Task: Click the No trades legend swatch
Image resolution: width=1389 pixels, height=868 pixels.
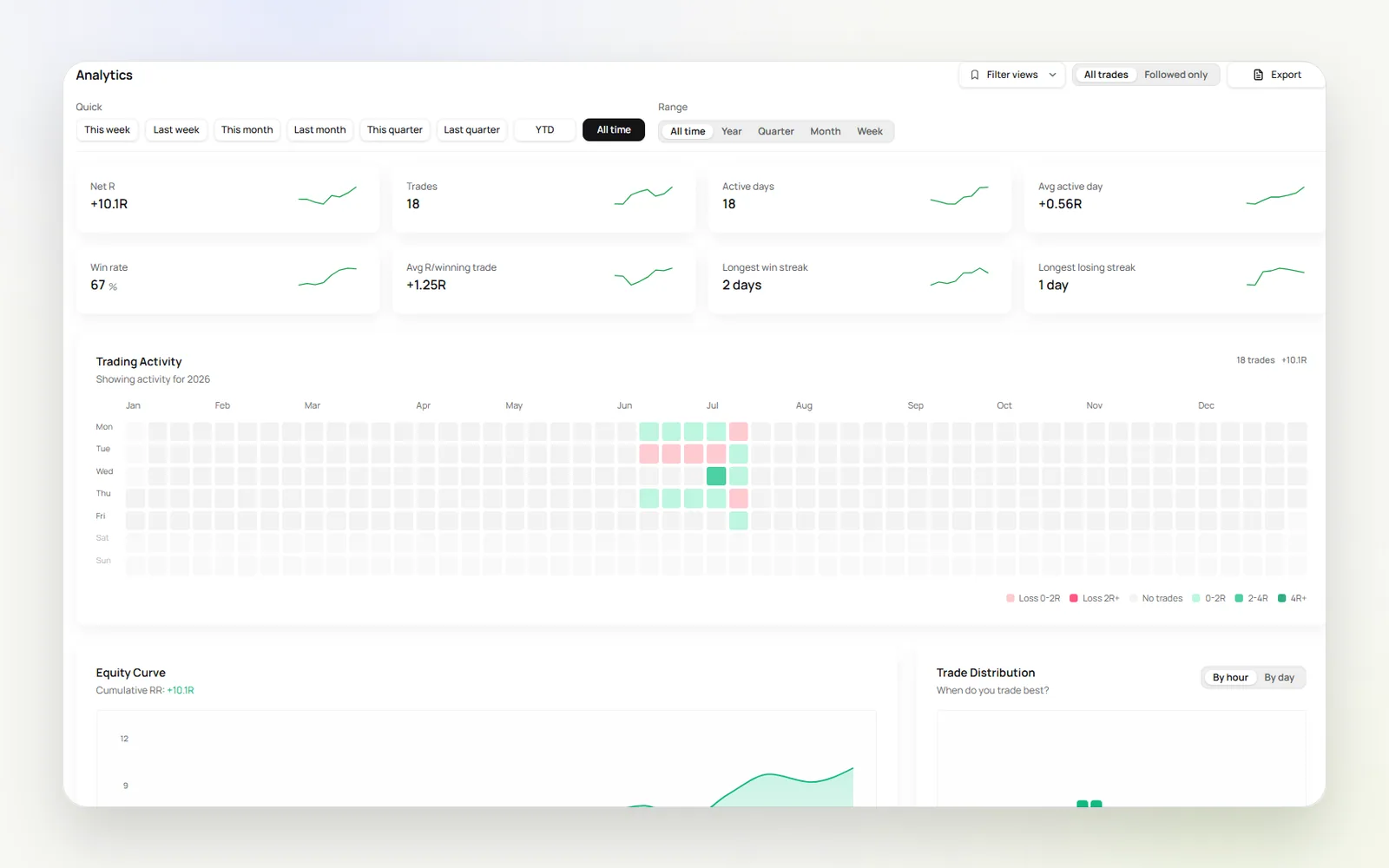Action: click(x=1134, y=598)
